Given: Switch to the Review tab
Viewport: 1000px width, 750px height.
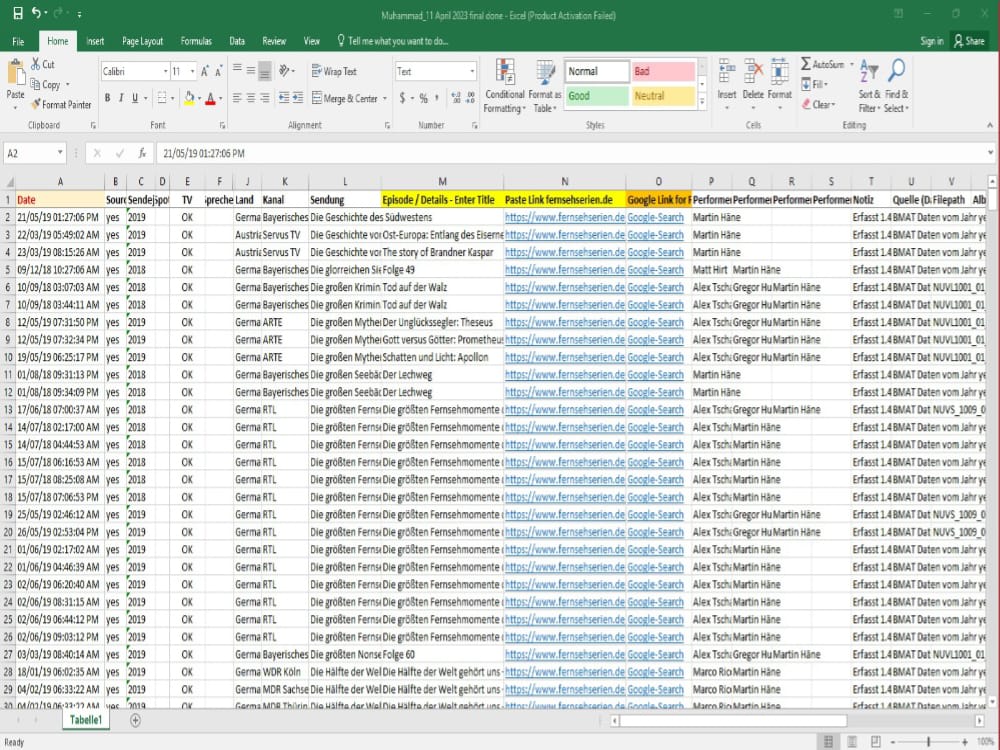Looking at the screenshot, I should 274,41.
